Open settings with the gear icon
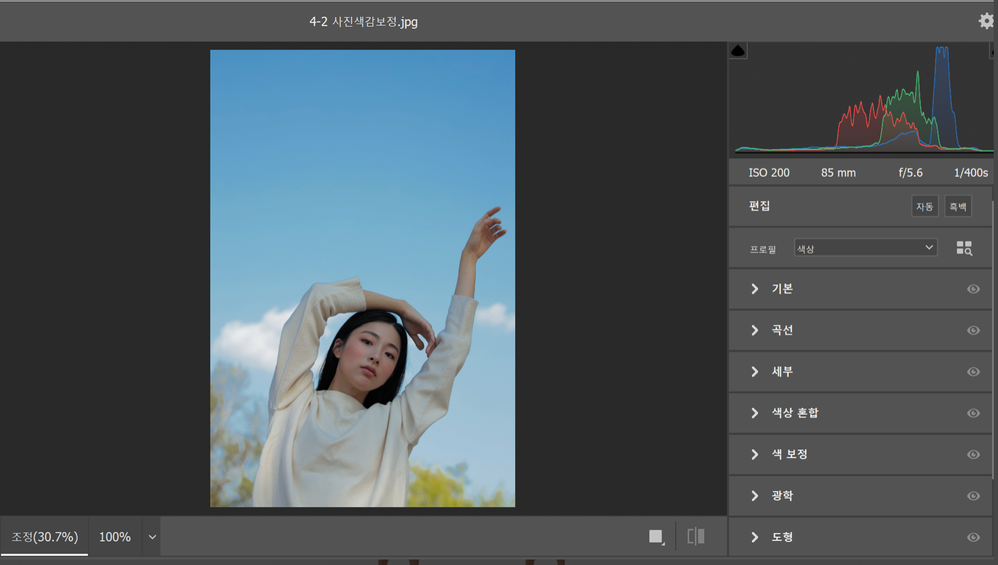998x565 pixels. point(986,21)
